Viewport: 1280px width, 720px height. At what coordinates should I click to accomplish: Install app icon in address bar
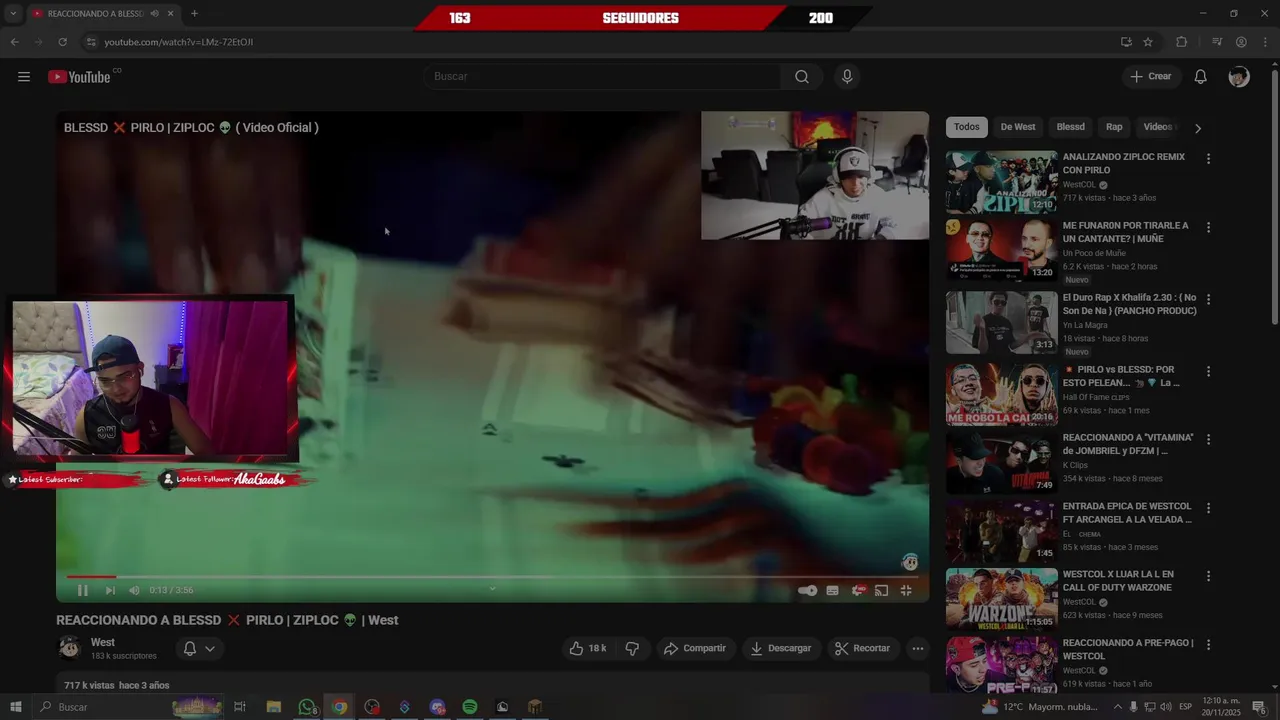1126,42
